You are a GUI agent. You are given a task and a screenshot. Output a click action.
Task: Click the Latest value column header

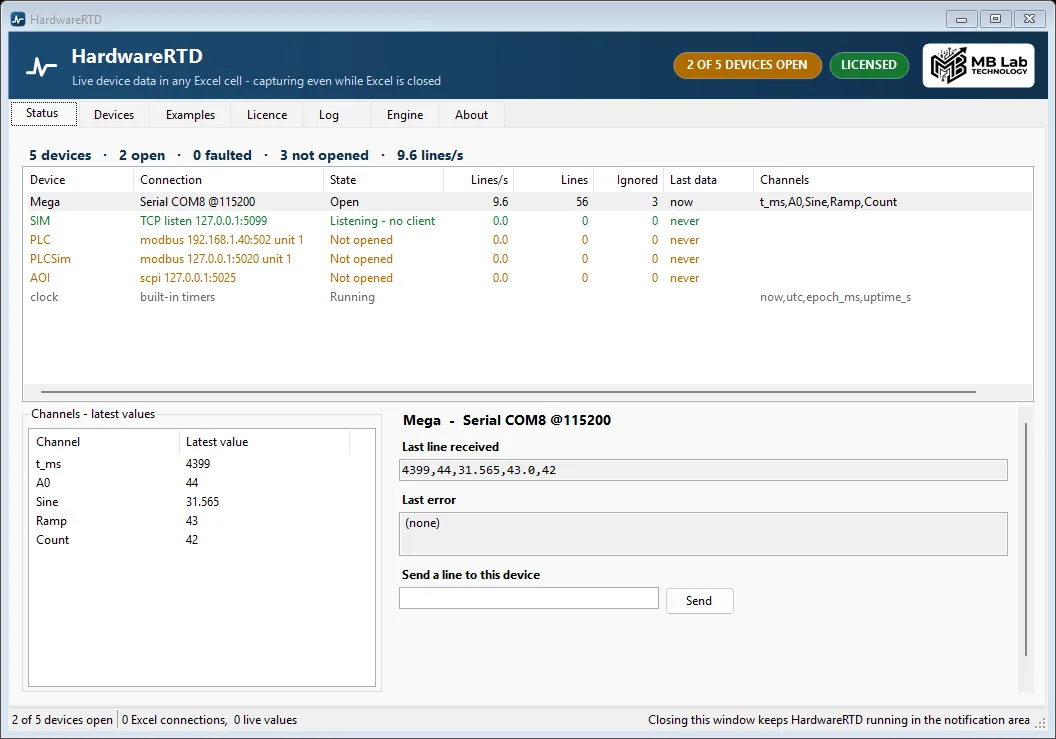coord(265,442)
